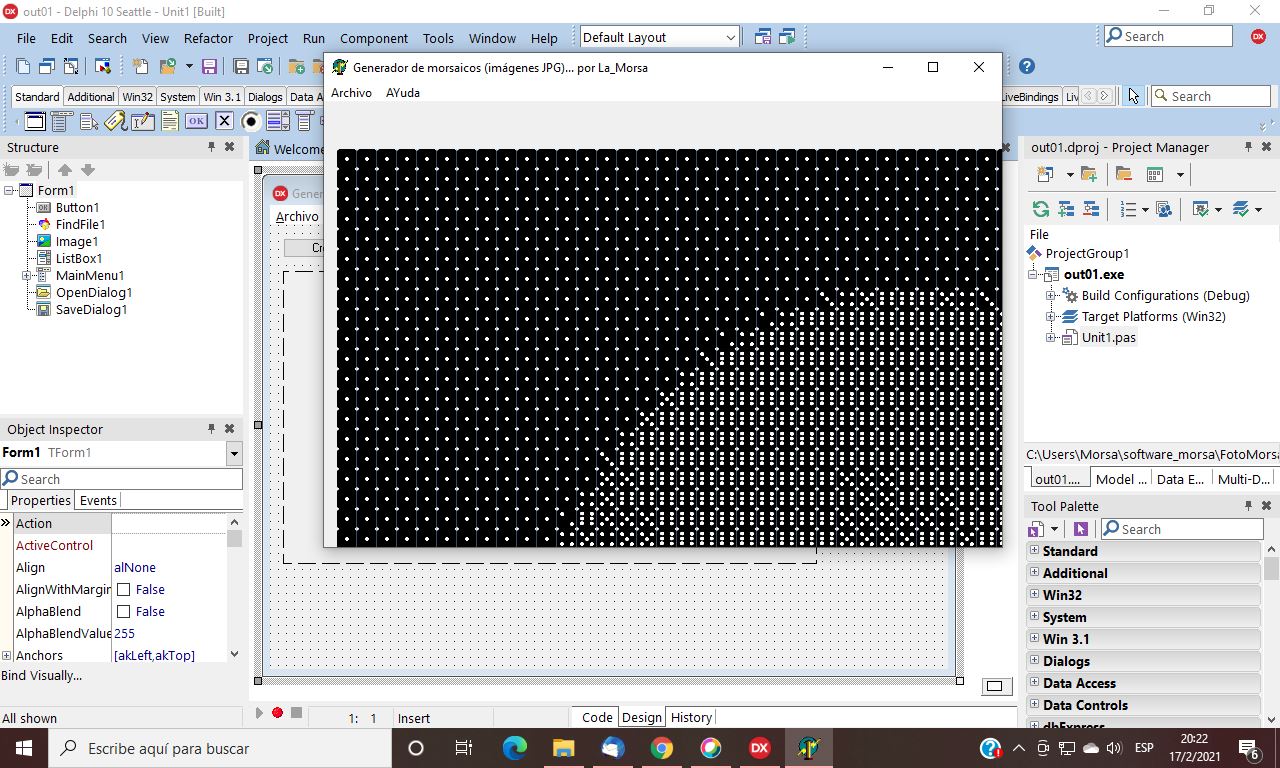The image size is (1280, 768).
Task: Select the TCheckBox component in the palette
Action: click(x=224, y=121)
